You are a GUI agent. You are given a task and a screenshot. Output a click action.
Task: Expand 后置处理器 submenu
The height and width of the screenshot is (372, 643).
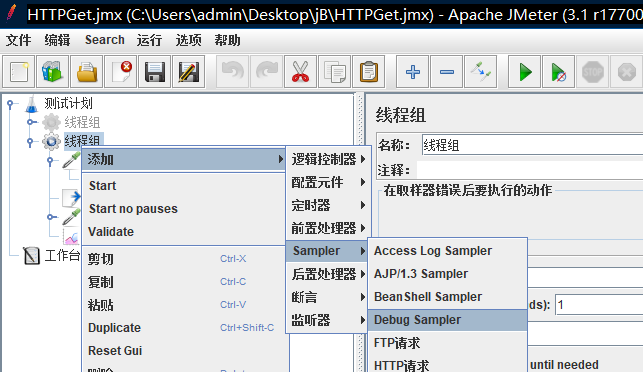tap(328, 274)
